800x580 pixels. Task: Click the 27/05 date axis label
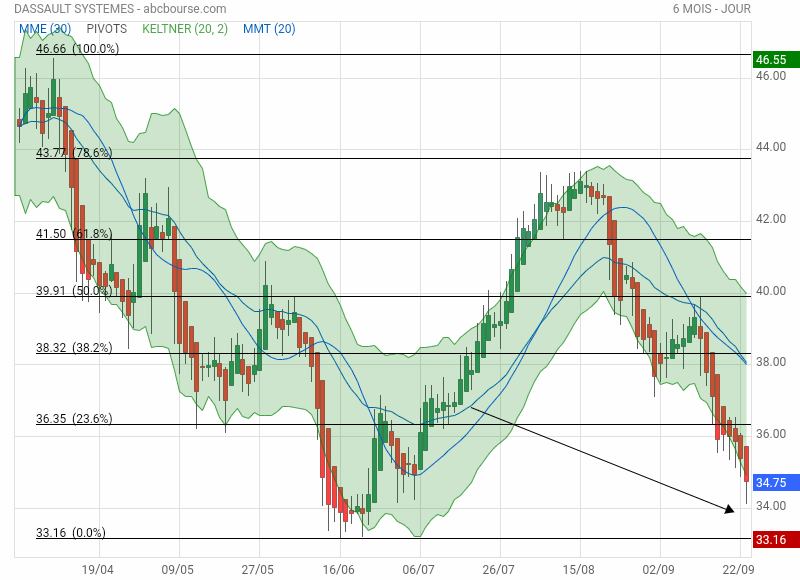click(258, 569)
